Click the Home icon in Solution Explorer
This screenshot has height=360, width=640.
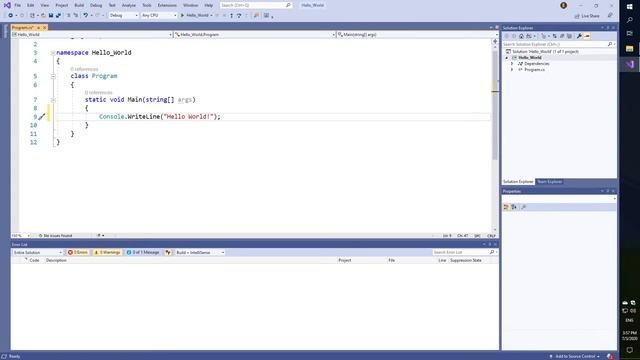(x=521, y=36)
